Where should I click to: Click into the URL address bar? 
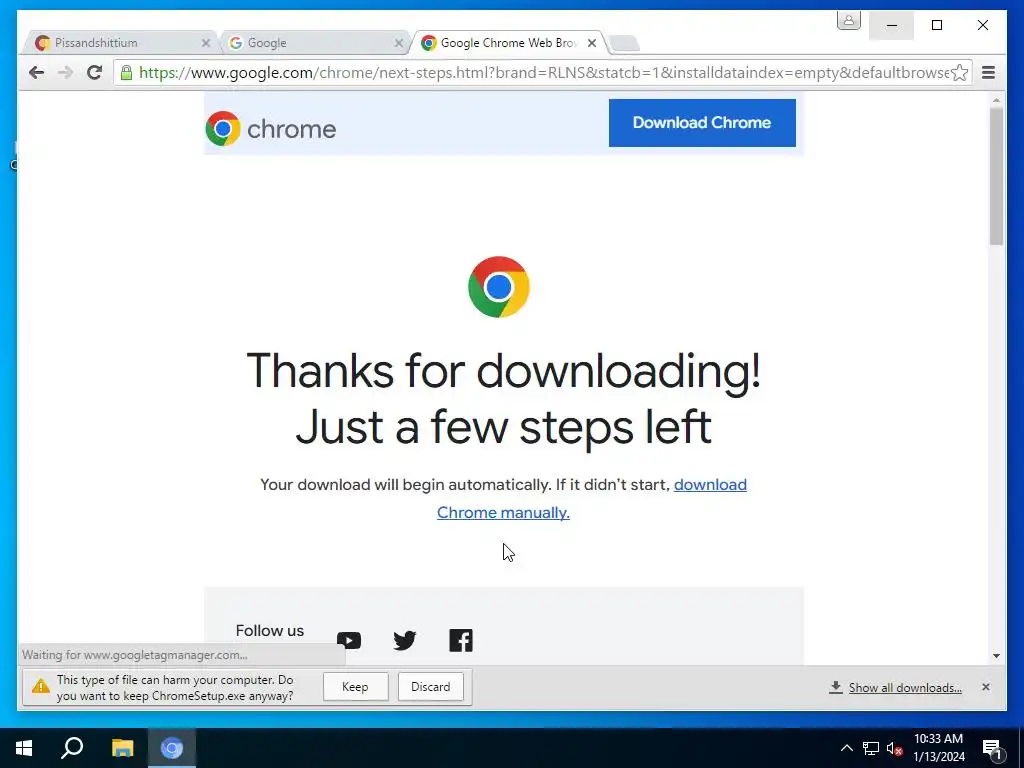[x=542, y=72]
